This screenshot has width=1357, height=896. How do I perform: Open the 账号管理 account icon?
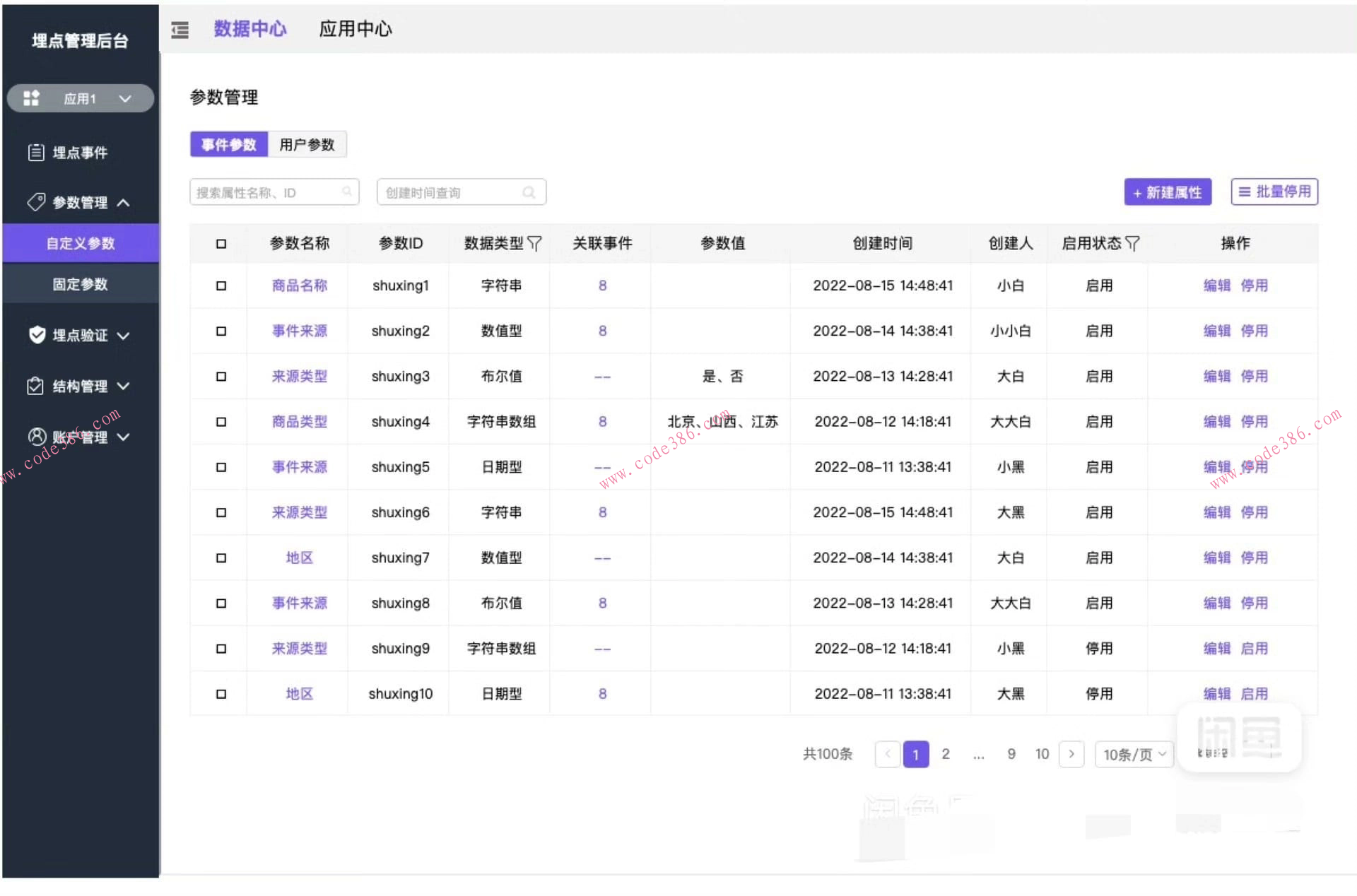pyautogui.click(x=35, y=437)
